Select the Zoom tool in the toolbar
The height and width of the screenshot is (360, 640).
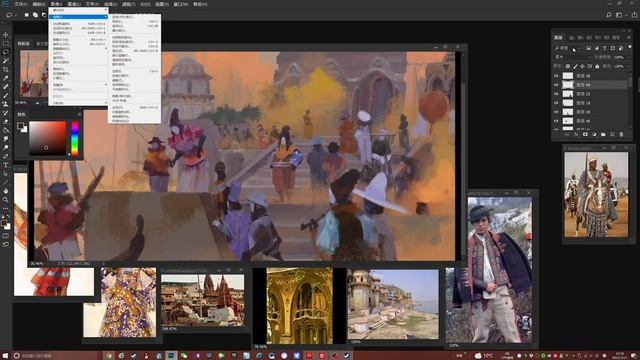point(6,200)
